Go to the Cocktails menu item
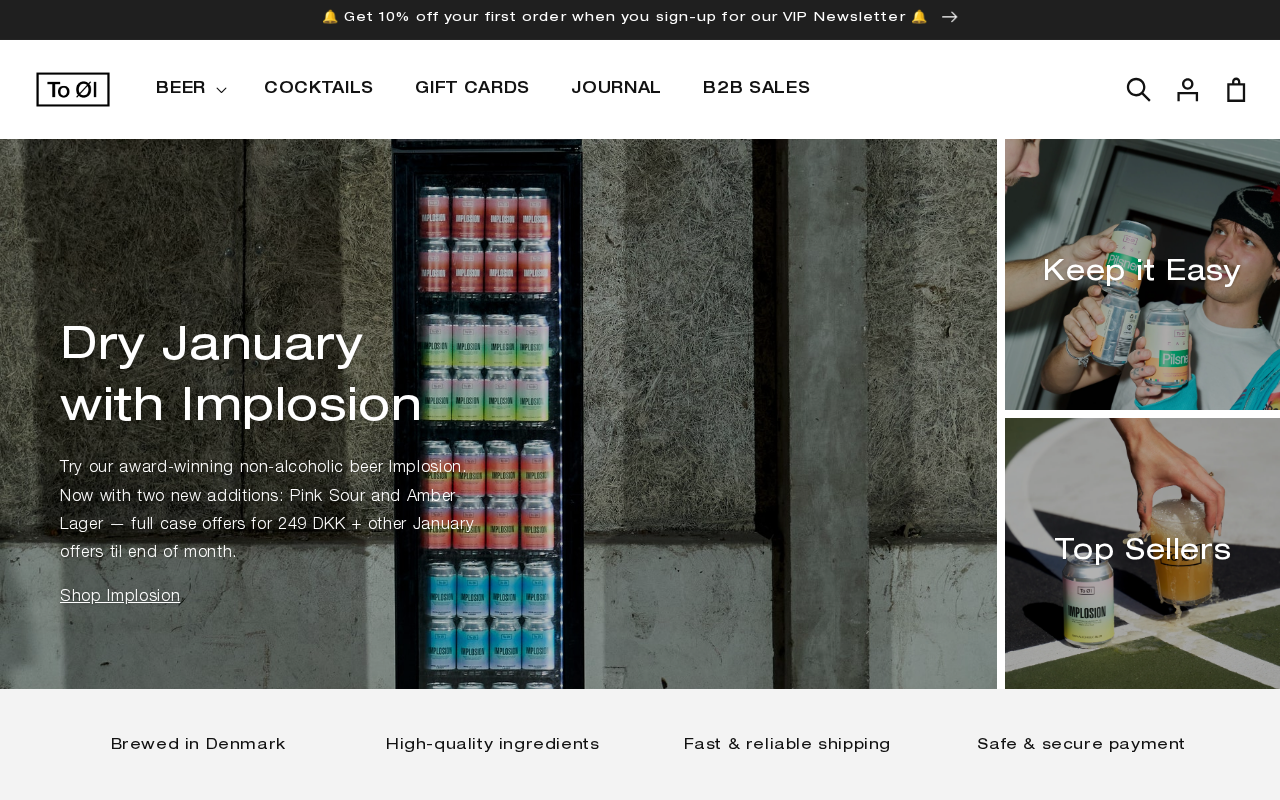Image resolution: width=1280 pixels, height=800 pixels. coord(318,88)
